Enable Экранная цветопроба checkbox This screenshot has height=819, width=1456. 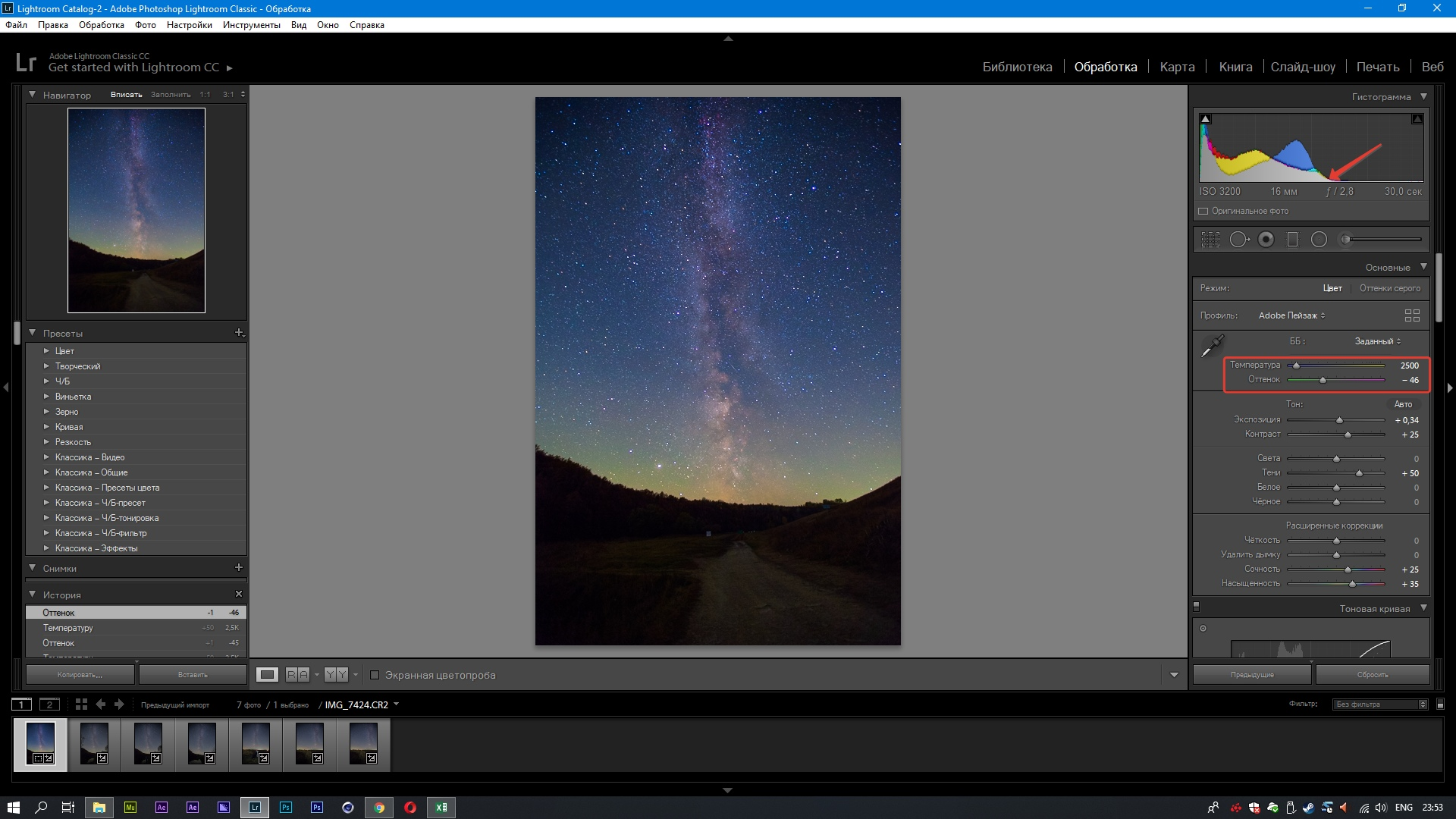click(x=375, y=675)
